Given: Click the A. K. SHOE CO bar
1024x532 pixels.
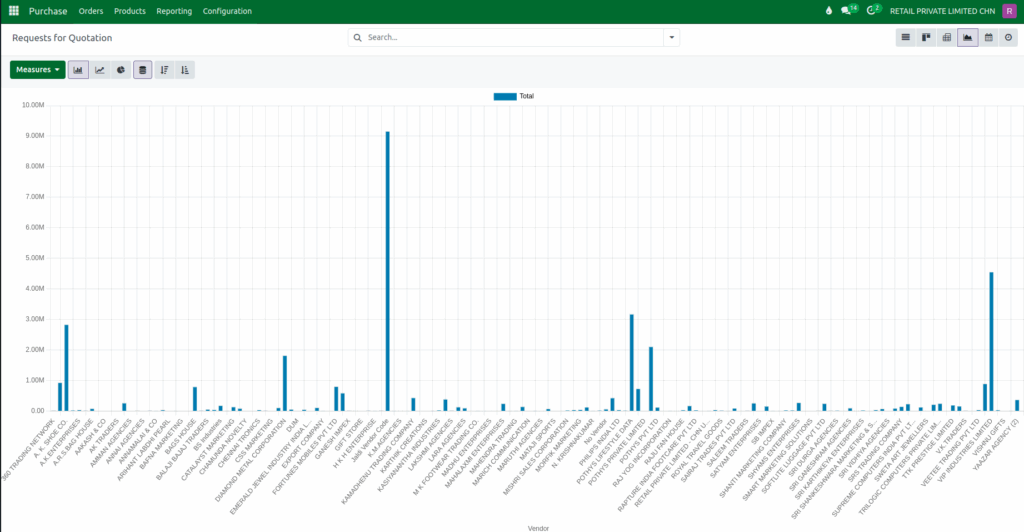Looking at the screenshot, I should (67, 368).
